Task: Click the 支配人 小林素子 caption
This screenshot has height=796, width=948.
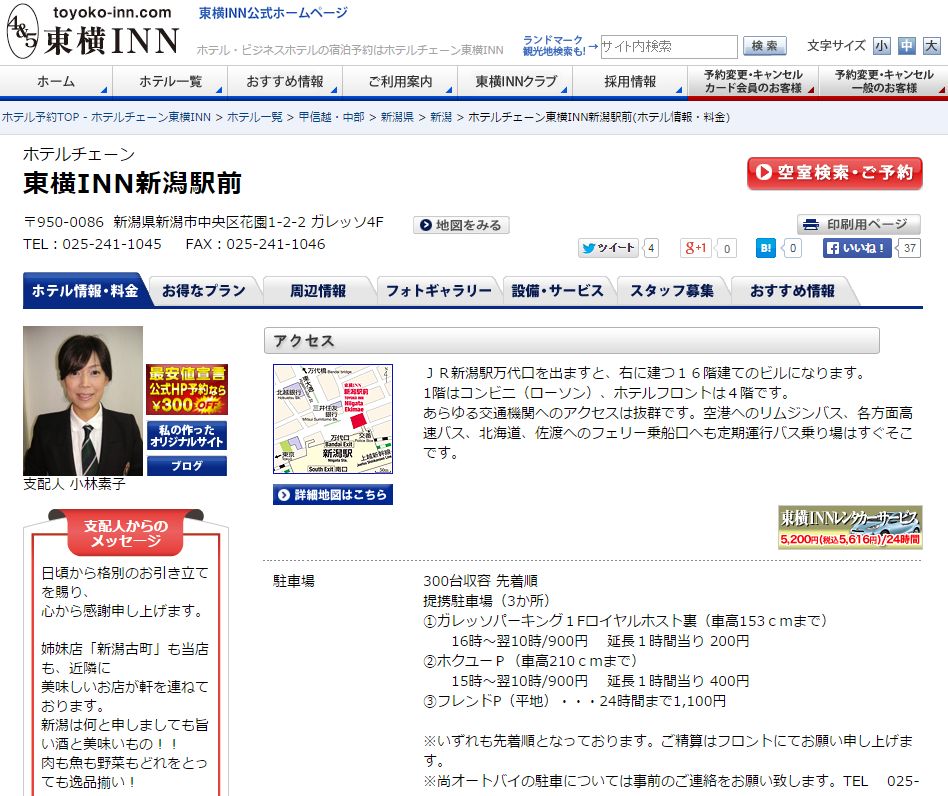Action: point(74,484)
